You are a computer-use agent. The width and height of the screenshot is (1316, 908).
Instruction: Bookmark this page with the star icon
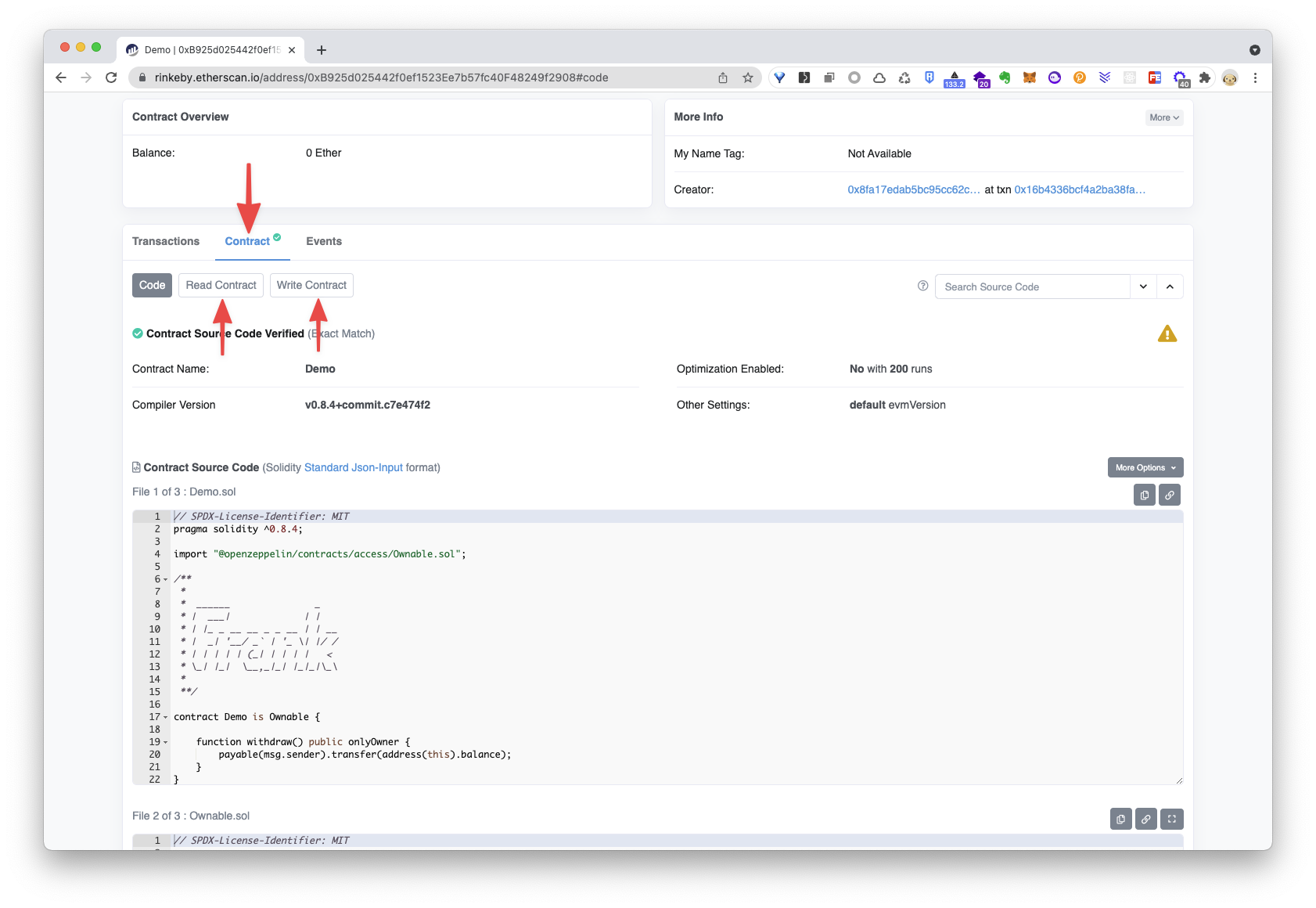coord(748,77)
